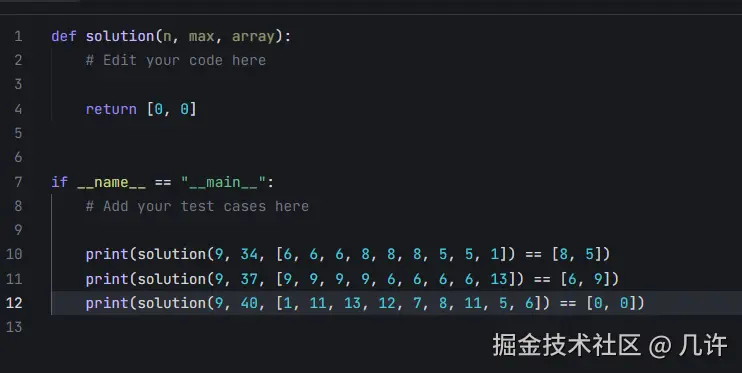Click the function name 'solution' on line 1

120,36
